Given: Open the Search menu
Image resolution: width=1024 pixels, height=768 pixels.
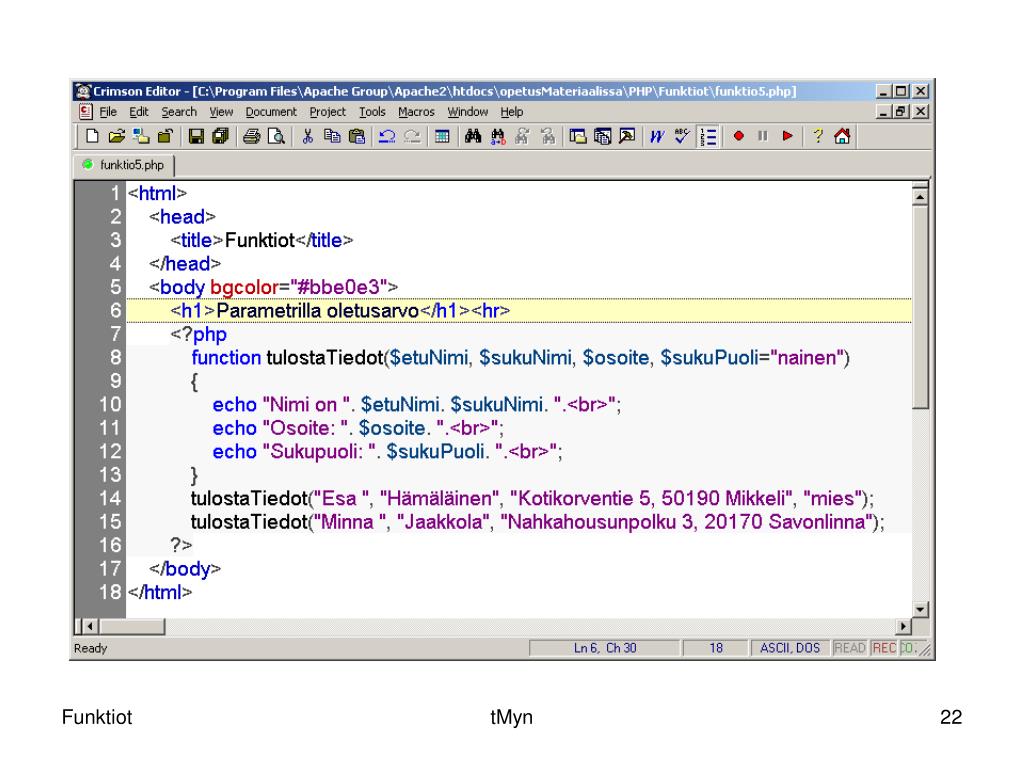Looking at the screenshot, I should pyautogui.click(x=179, y=112).
